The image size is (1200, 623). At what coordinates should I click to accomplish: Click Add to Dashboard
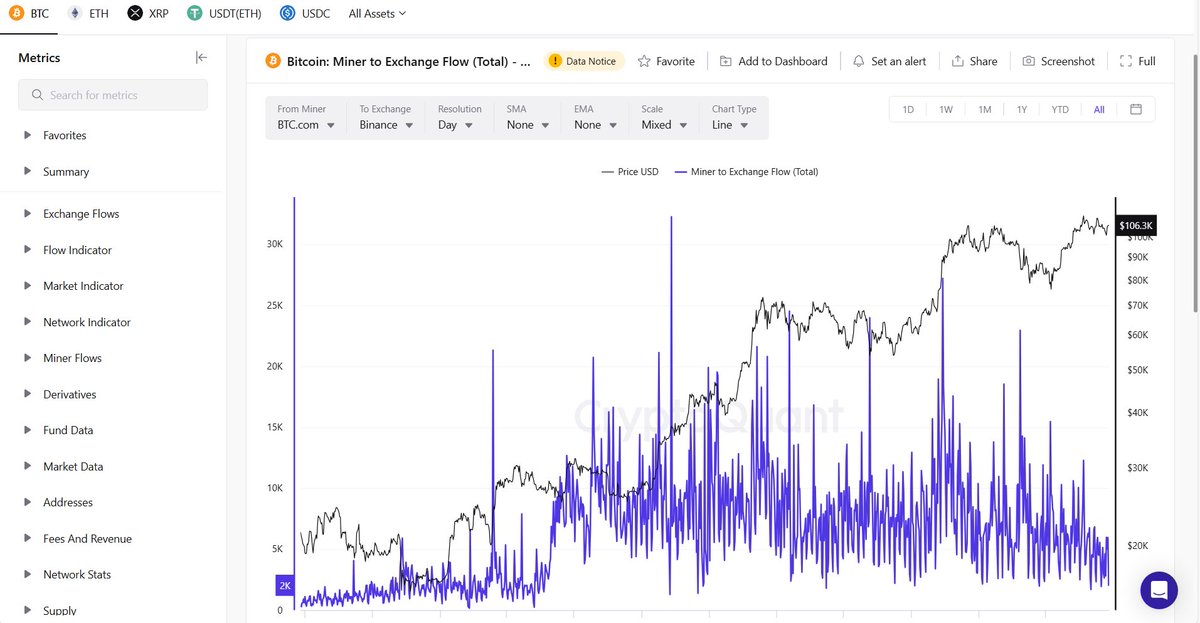[773, 61]
